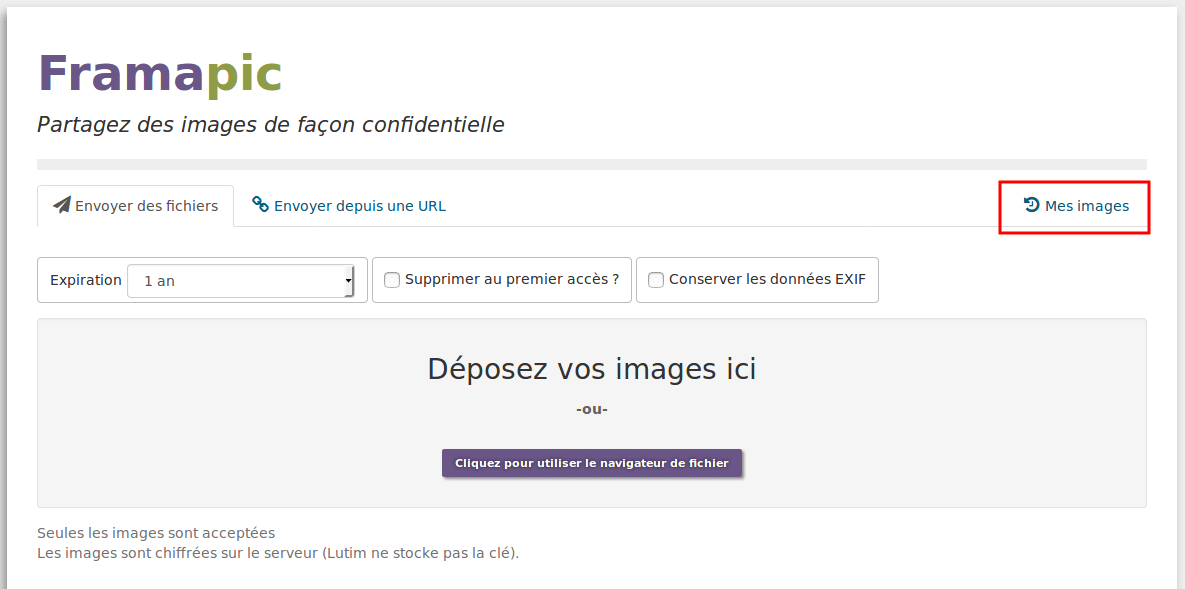
Task: Open the Mes images link
Action: pos(1075,206)
